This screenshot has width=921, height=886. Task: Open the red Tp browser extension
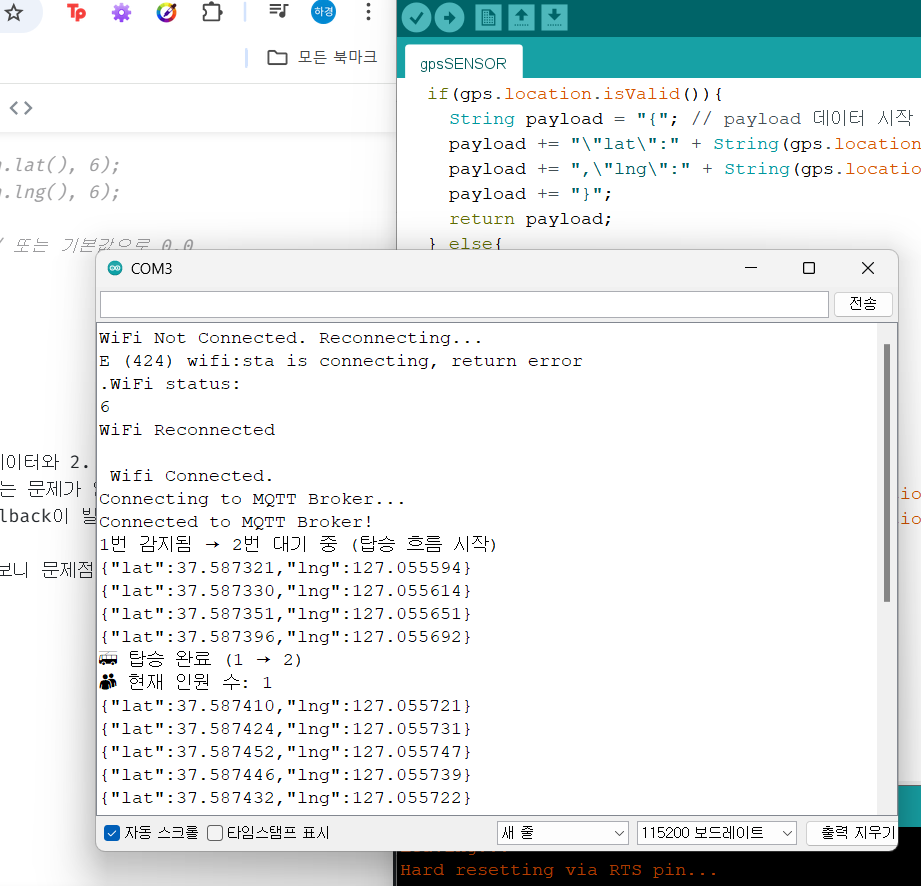pos(76,12)
